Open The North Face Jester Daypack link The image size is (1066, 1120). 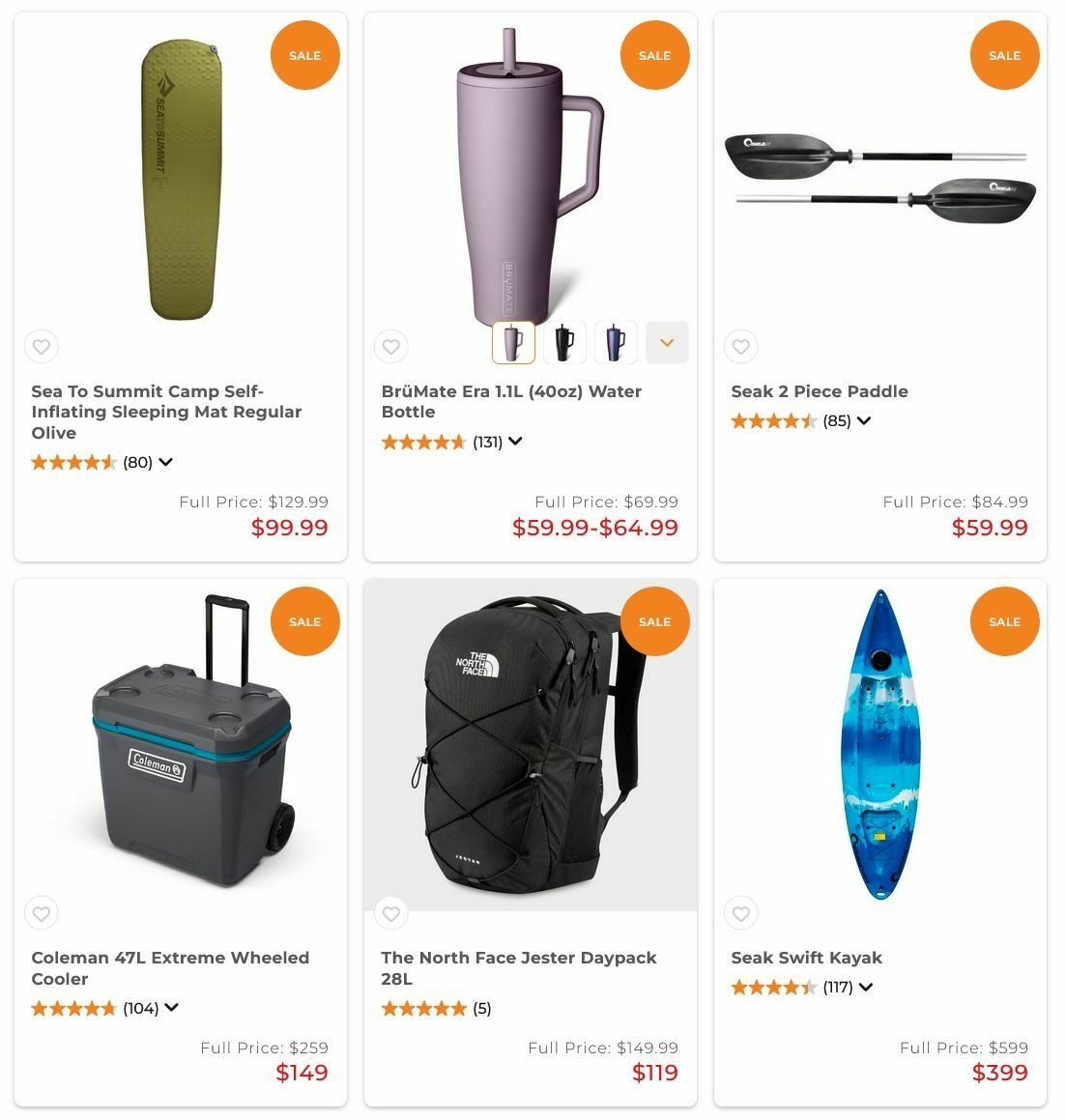(519, 968)
